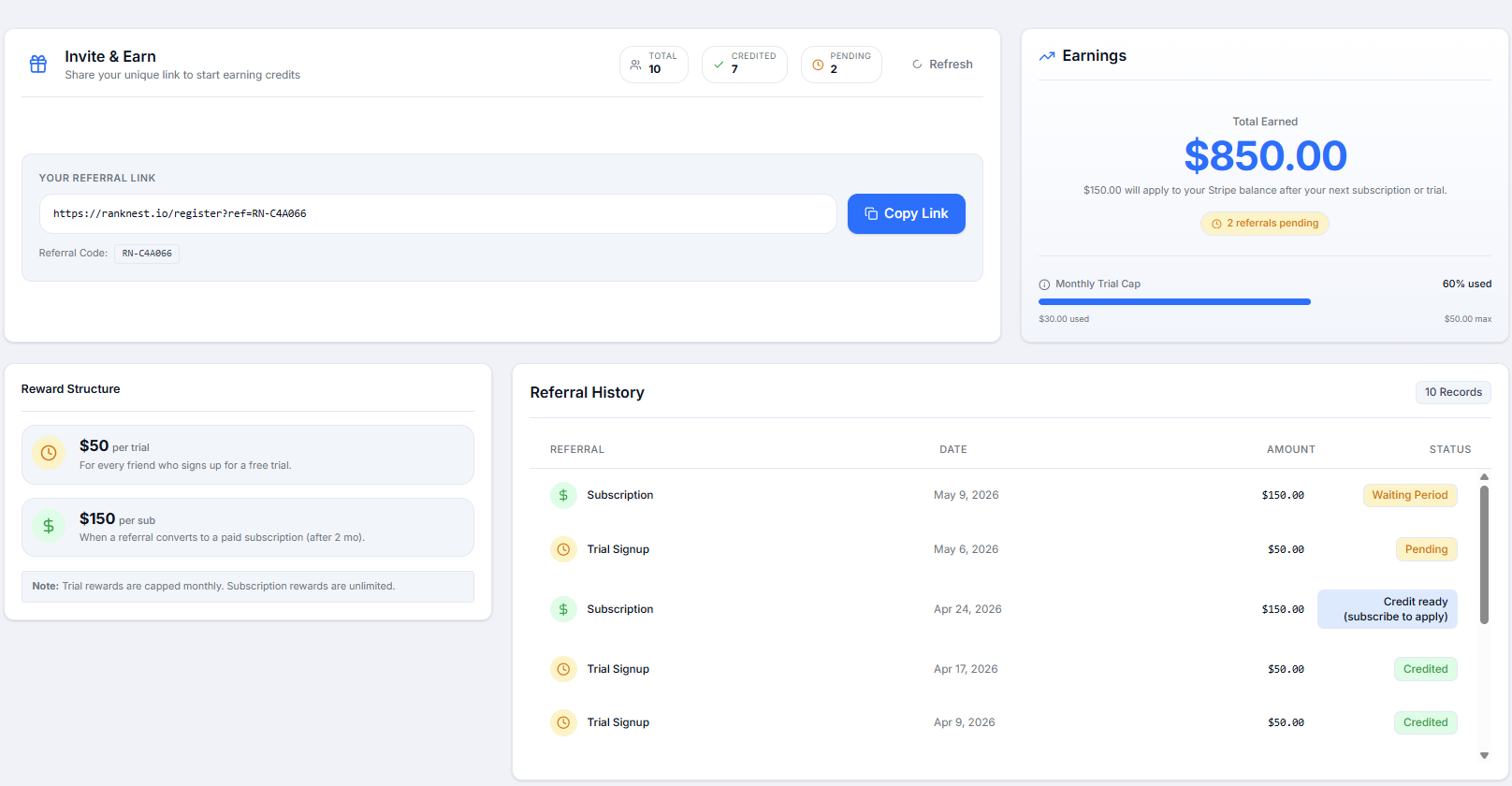Click the trending-up icon beside Earnings

click(x=1047, y=56)
